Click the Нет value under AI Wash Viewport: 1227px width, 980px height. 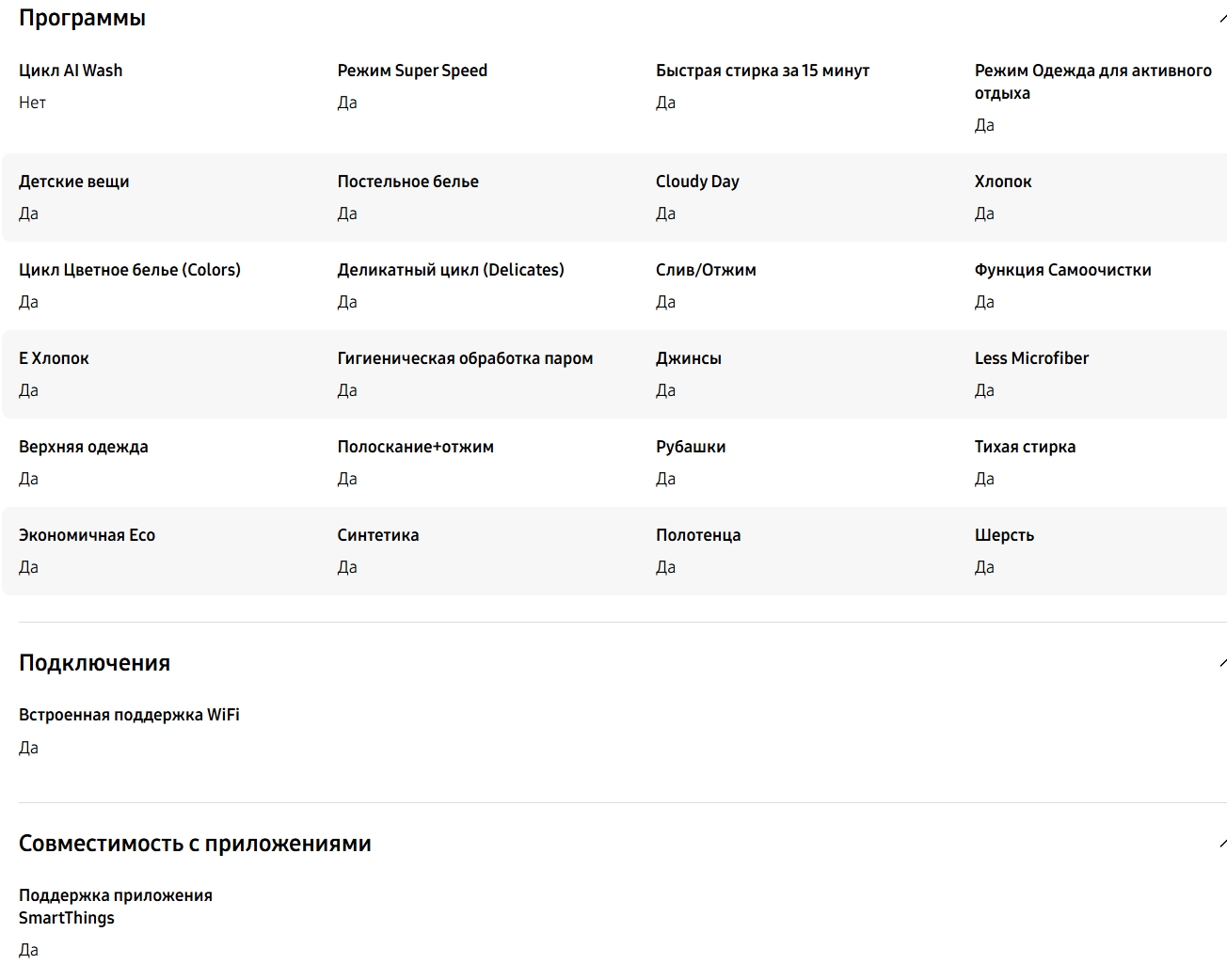[x=32, y=103]
